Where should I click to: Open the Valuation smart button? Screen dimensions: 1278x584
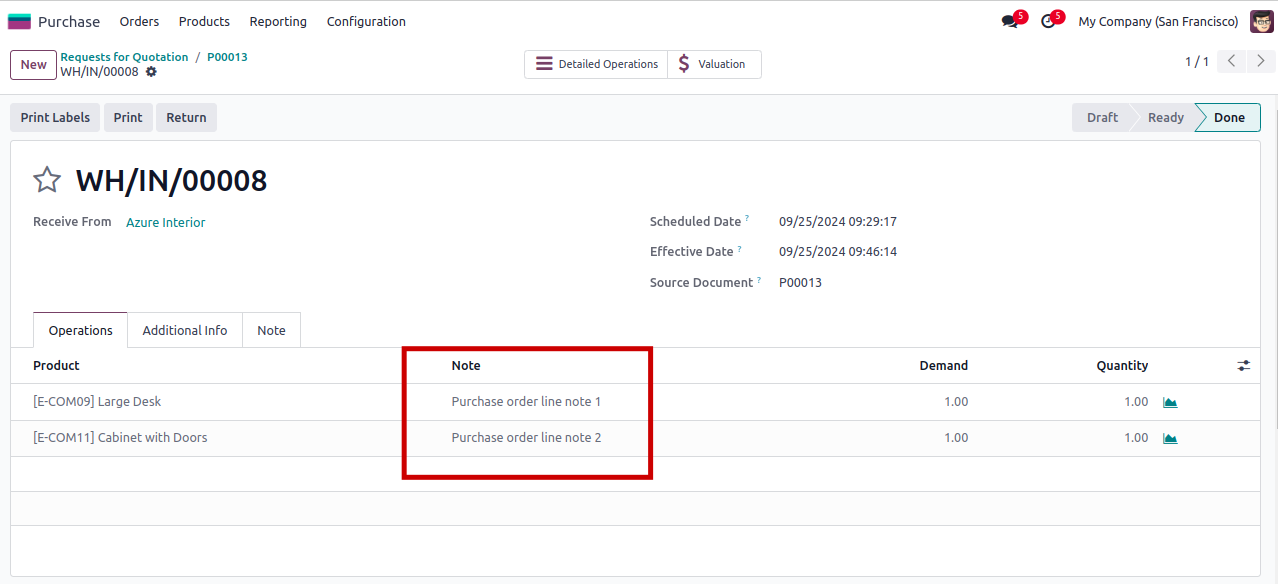pyautogui.click(x=713, y=64)
